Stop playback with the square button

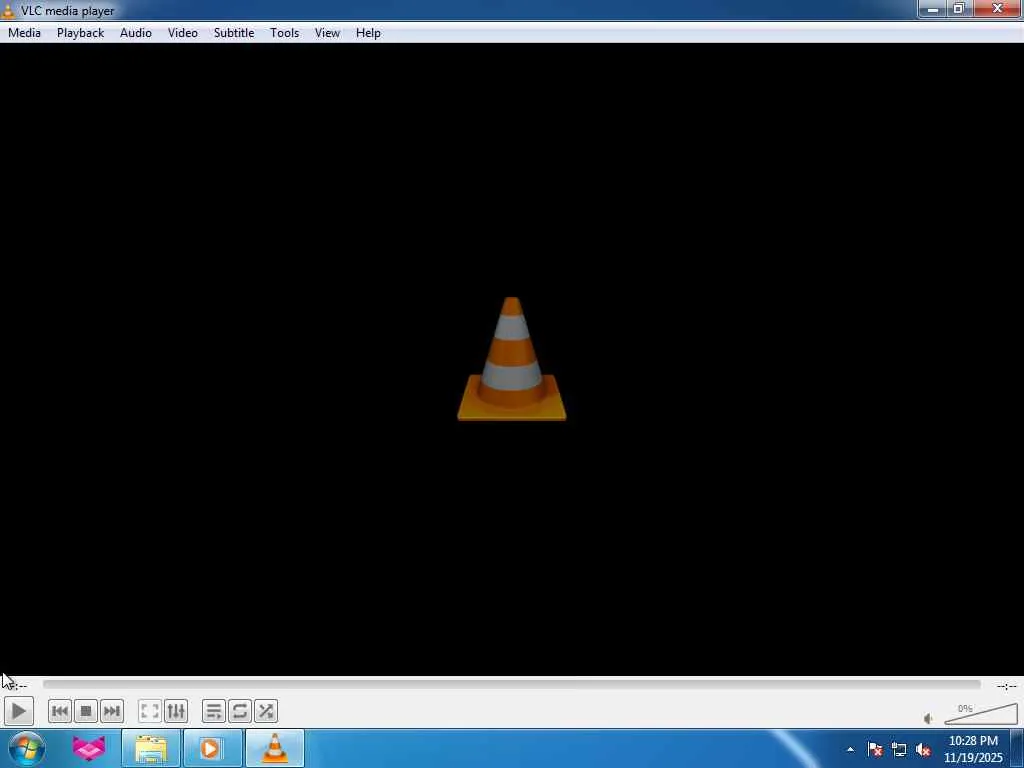86,711
